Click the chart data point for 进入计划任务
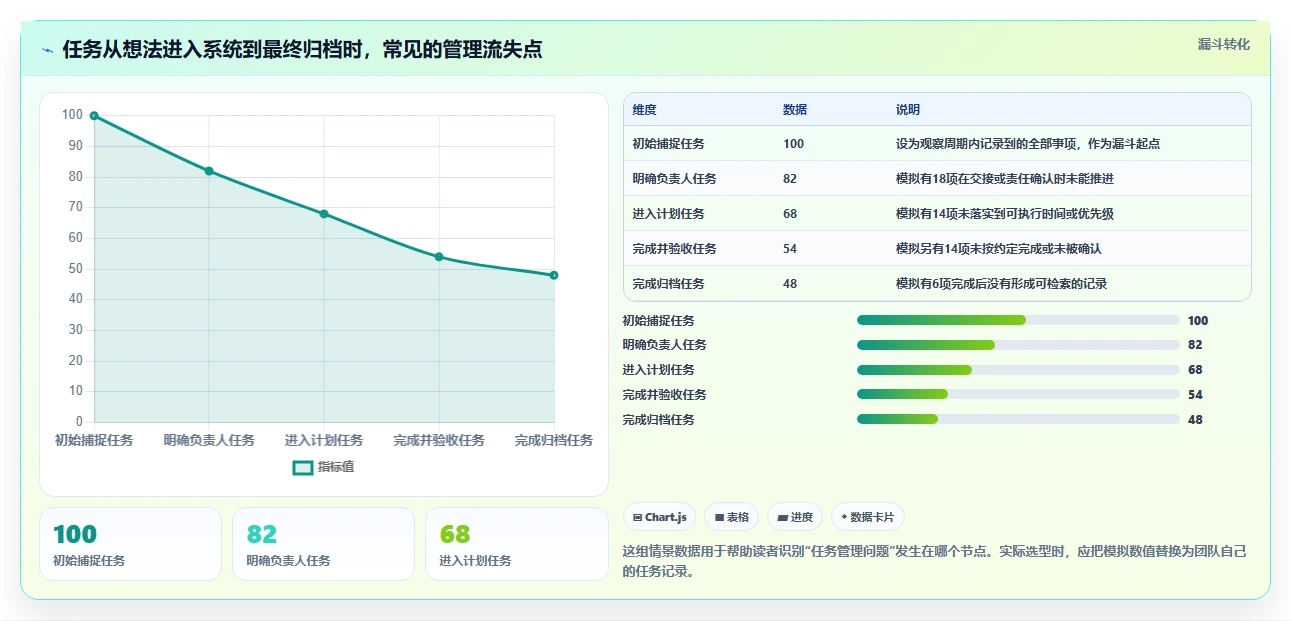 pos(324,214)
